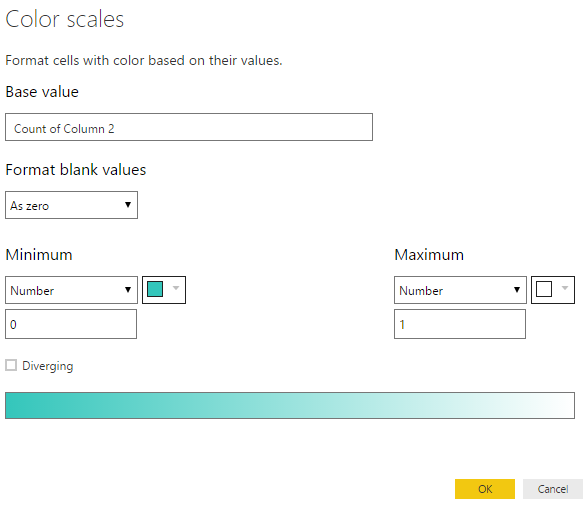587x506 pixels.
Task: Enable the Diverging checkbox
Action: click(11, 365)
